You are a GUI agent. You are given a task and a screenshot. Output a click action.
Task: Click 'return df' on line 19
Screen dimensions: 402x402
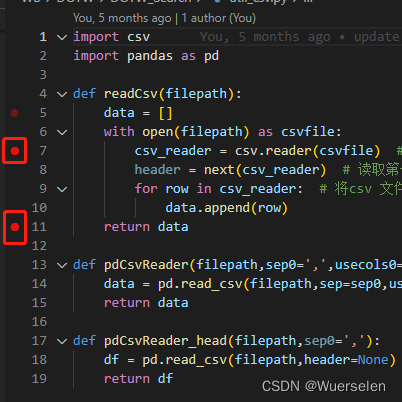(138, 379)
